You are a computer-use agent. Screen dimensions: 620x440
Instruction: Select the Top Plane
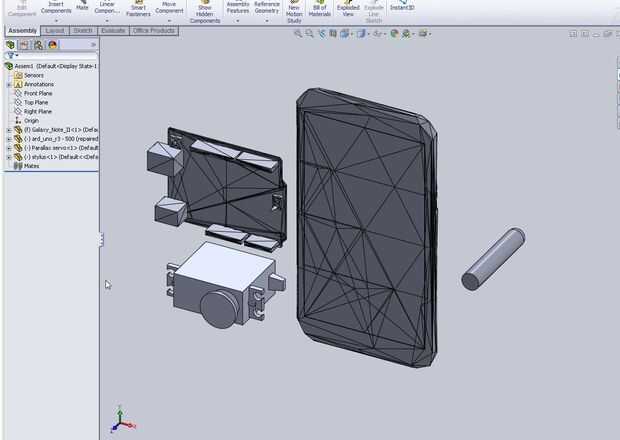coord(31,102)
